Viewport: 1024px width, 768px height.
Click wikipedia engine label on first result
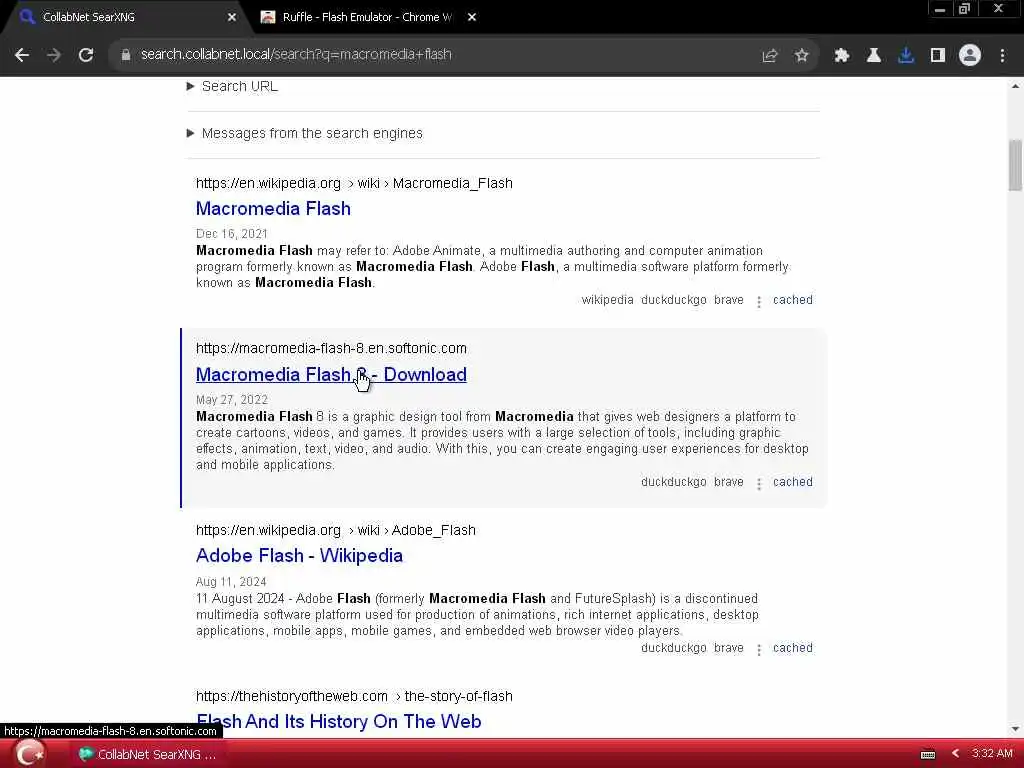coord(607,300)
